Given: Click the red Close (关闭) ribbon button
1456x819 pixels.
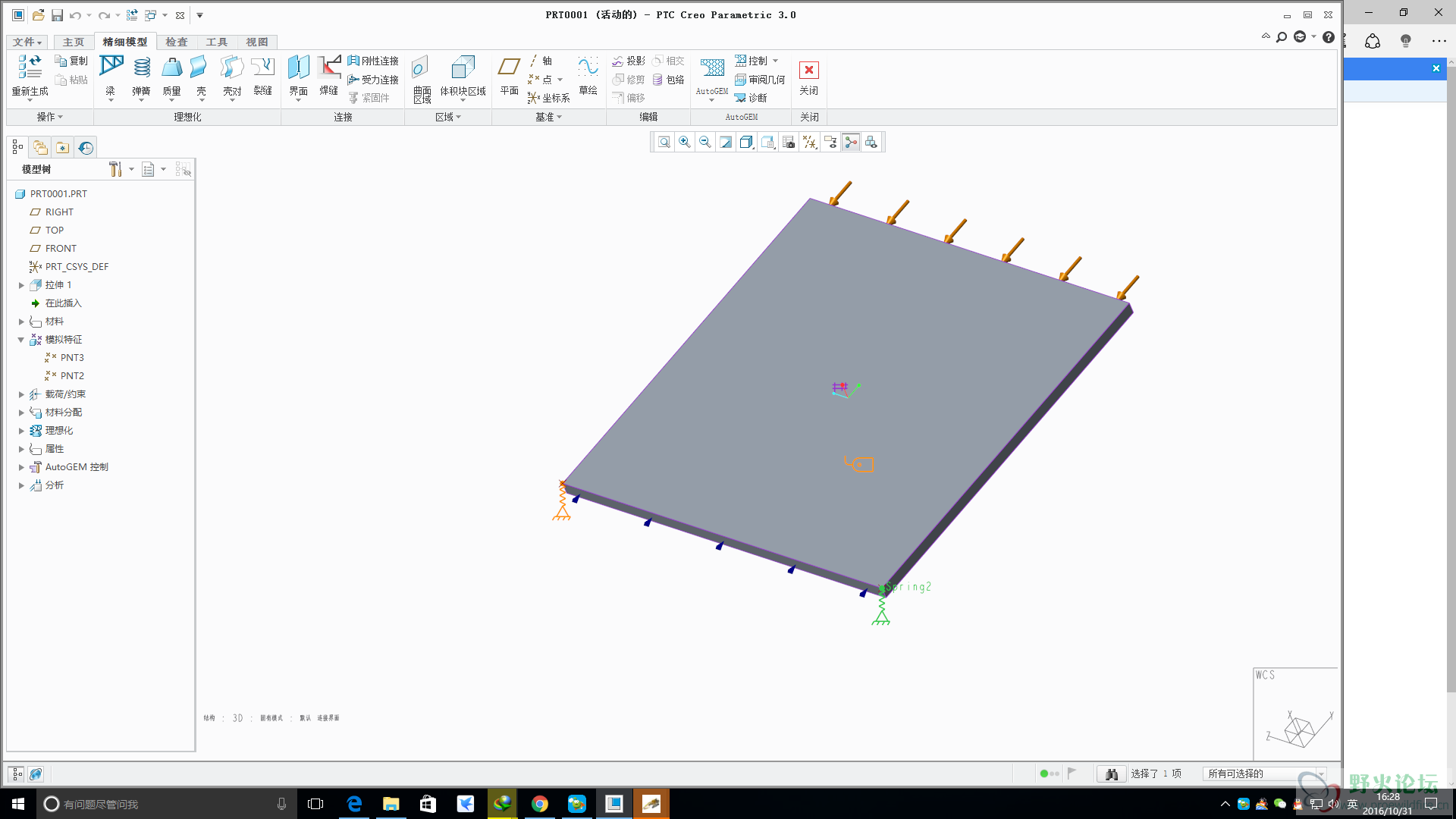Looking at the screenshot, I should 809,71.
